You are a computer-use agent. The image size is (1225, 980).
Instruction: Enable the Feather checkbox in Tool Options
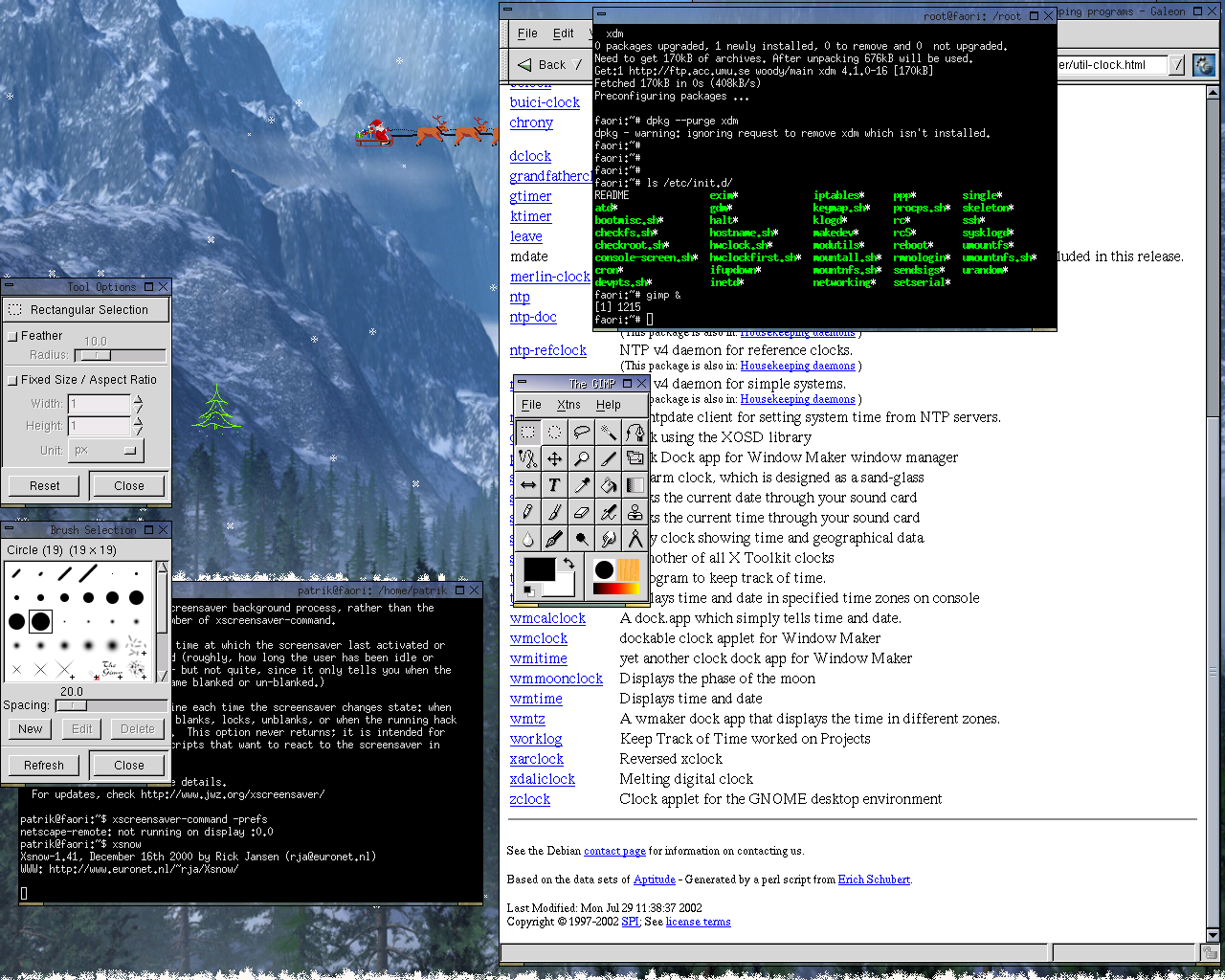pos(12,336)
